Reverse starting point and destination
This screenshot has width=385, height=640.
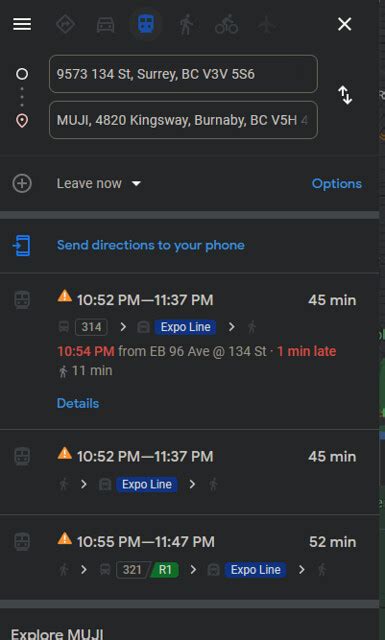345,95
